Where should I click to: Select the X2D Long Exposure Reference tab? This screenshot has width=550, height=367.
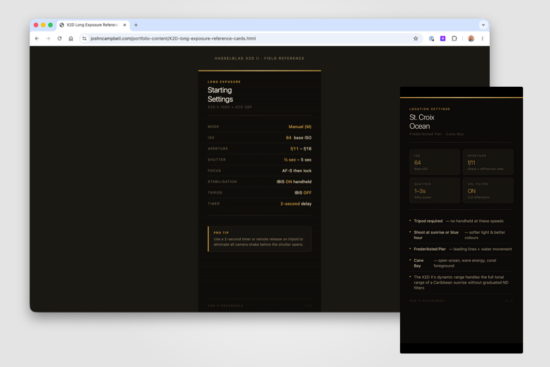93,25
